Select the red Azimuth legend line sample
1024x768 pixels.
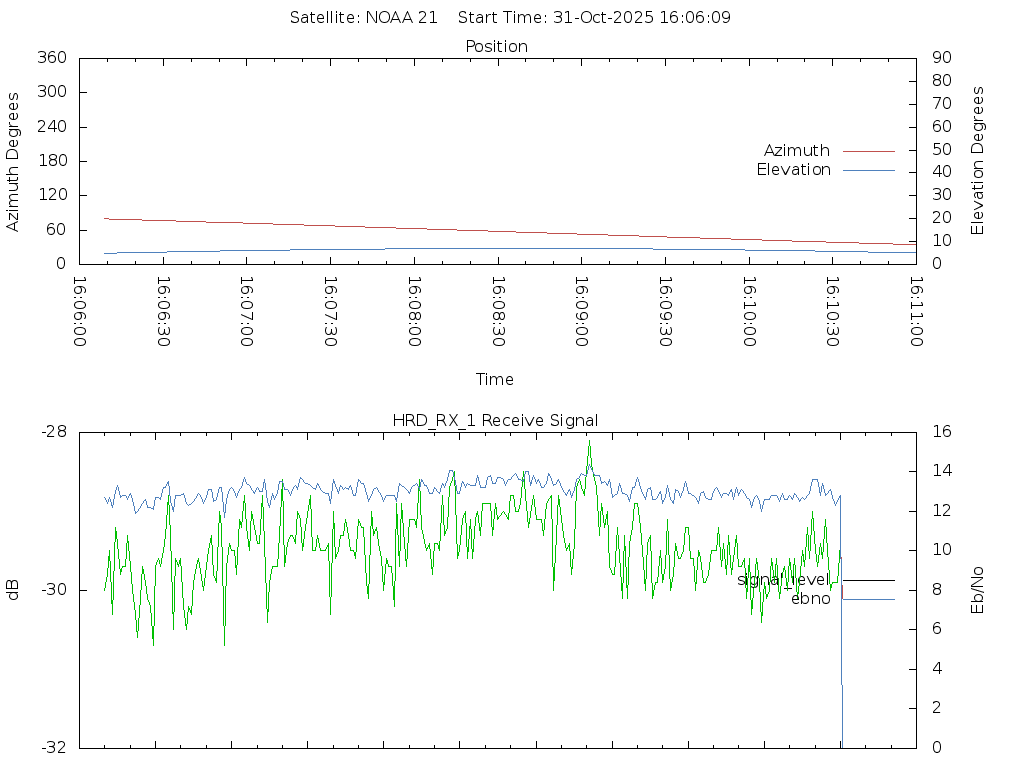tap(868, 151)
